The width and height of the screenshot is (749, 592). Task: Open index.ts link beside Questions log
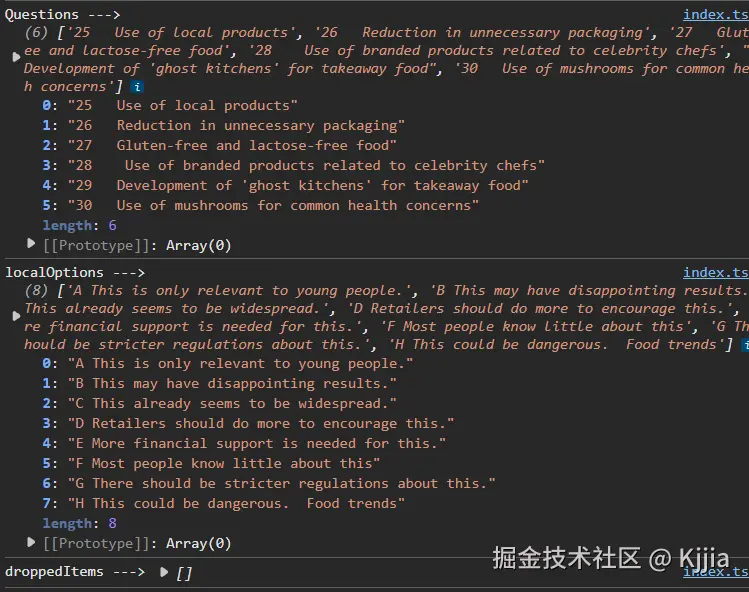pos(715,14)
